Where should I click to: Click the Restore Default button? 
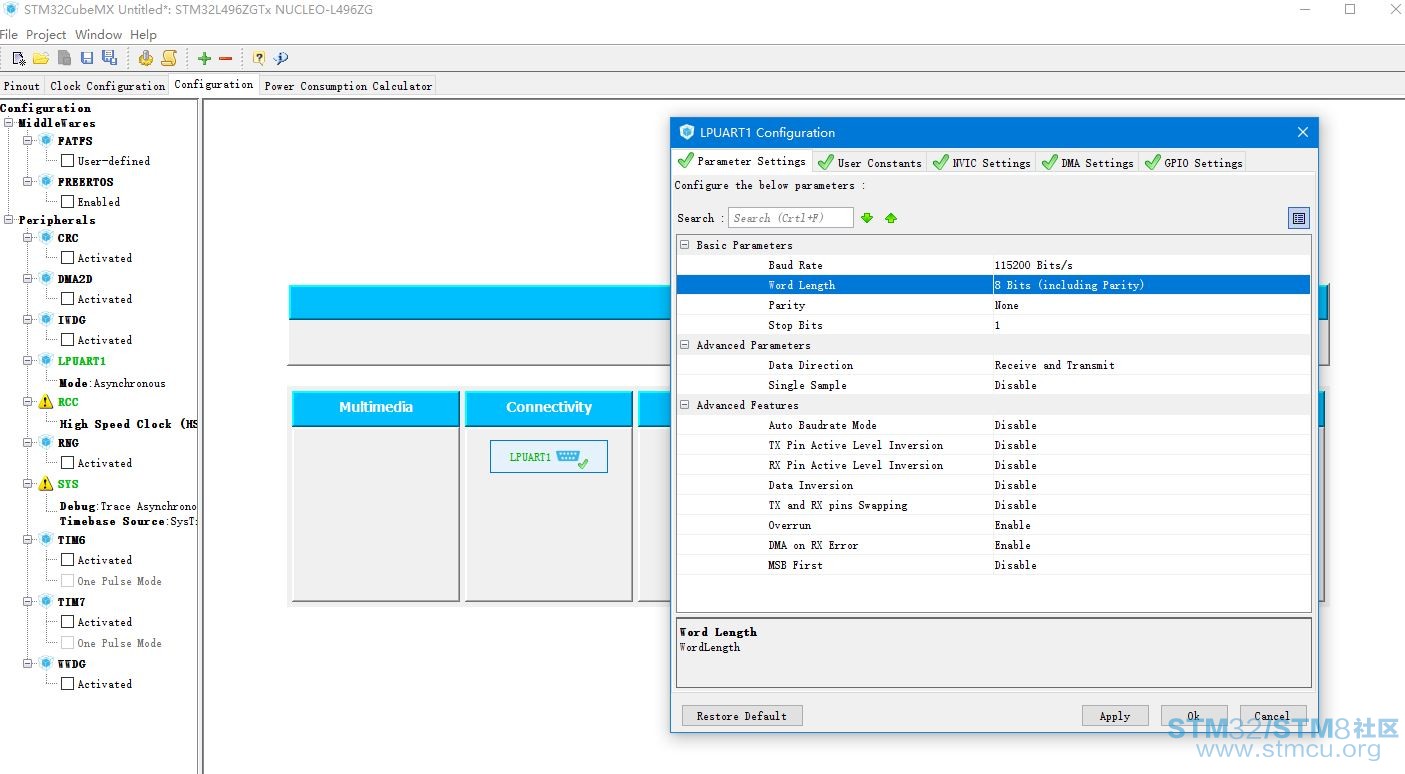click(x=742, y=716)
